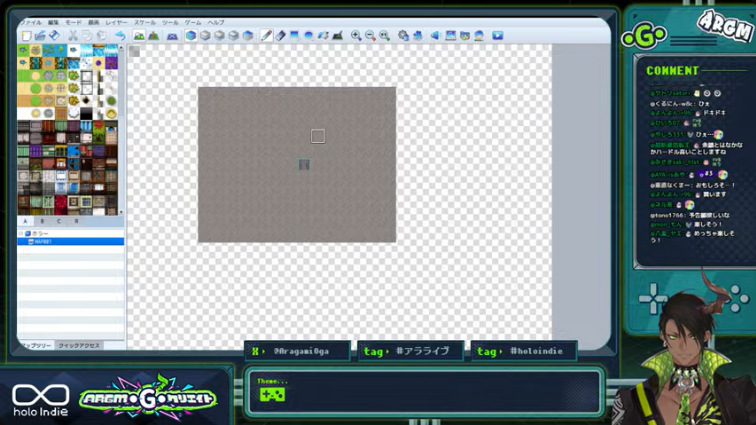Toggle Event editing mode icon
The height and width of the screenshot is (425, 756).
click(153, 35)
